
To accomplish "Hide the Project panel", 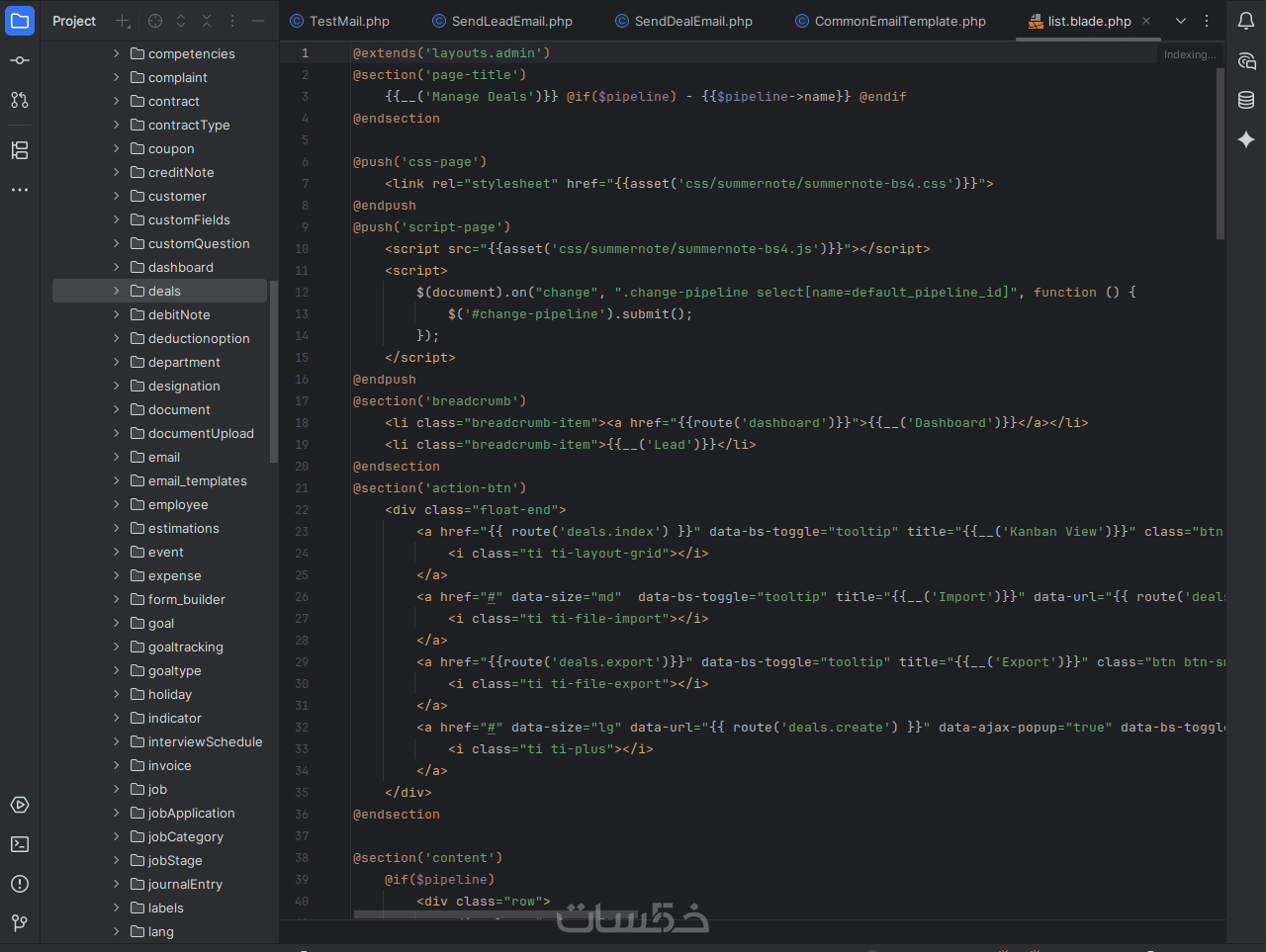I will (258, 21).
